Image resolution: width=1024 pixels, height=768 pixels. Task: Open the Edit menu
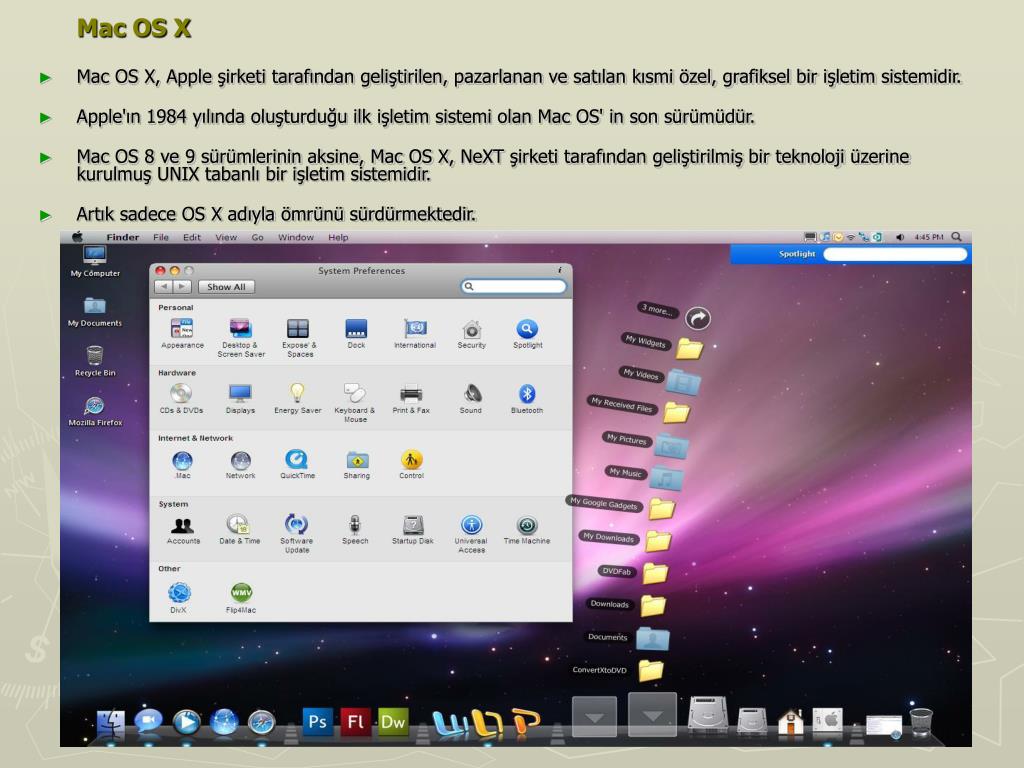click(192, 237)
